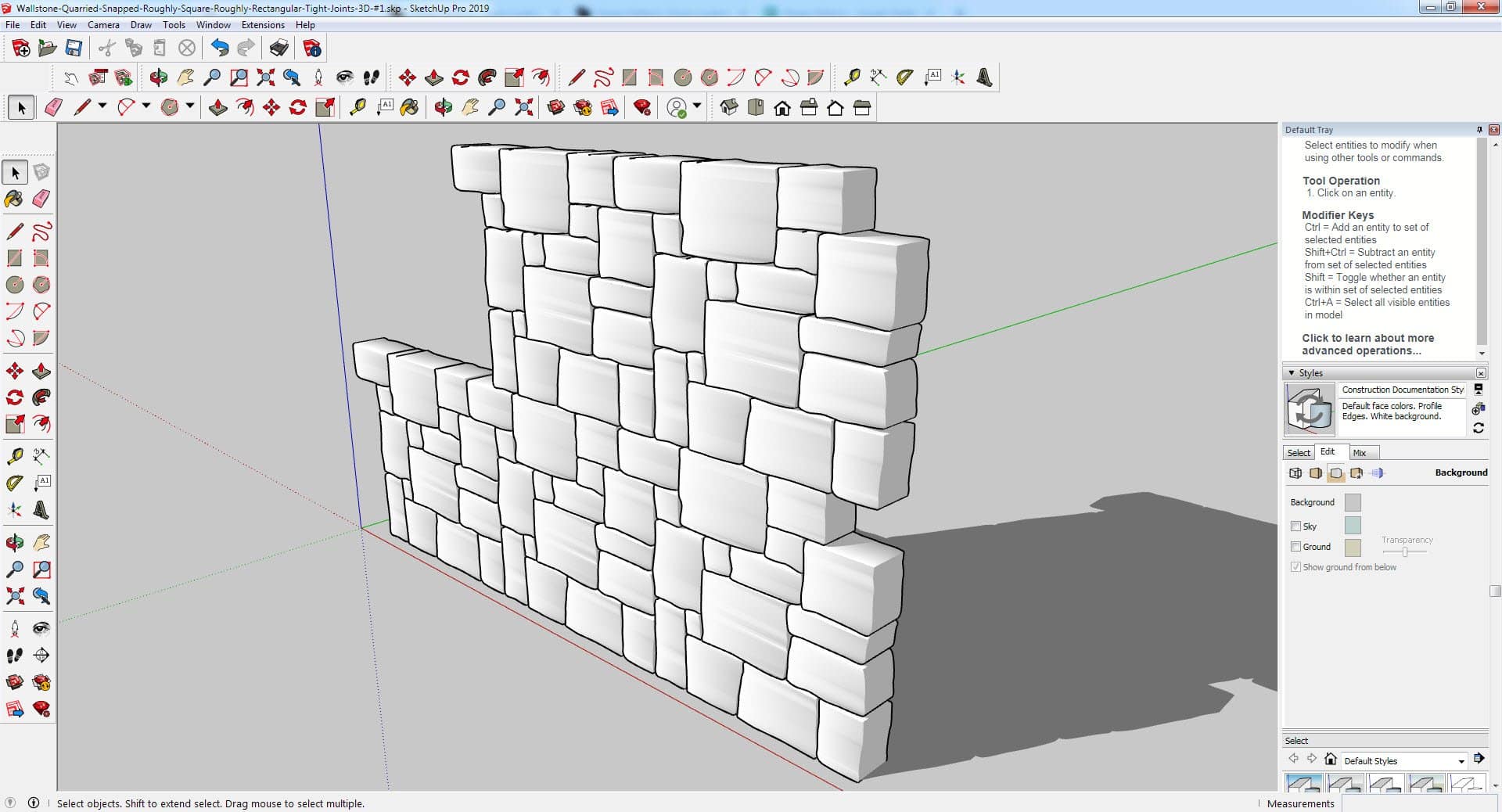Open the Default Styles collection dropdown
Viewport: 1502px width, 812px height.
(x=1461, y=761)
